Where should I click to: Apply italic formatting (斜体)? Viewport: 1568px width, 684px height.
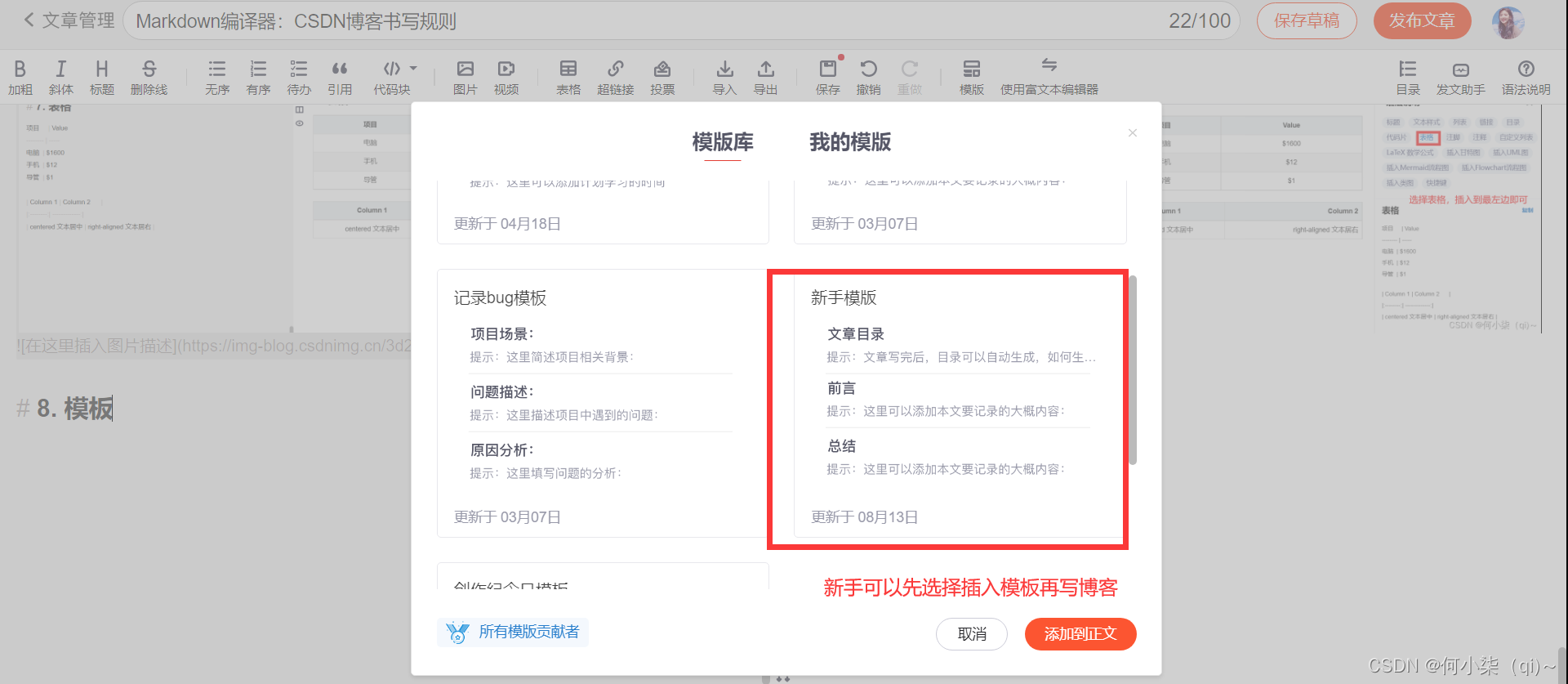coord(61,78)
